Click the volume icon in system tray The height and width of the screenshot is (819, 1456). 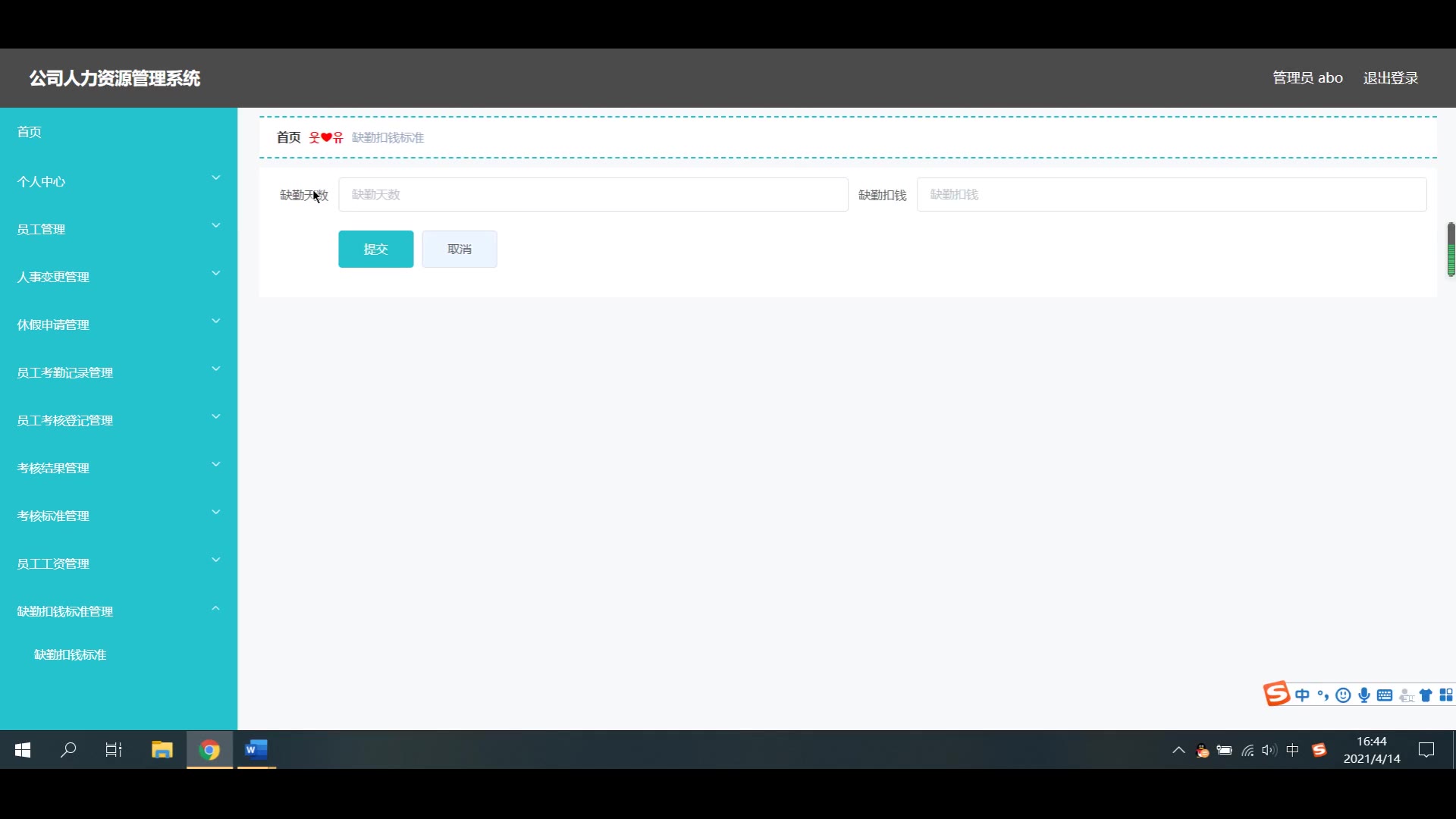pyautogui.click(x=1269, y=750)
